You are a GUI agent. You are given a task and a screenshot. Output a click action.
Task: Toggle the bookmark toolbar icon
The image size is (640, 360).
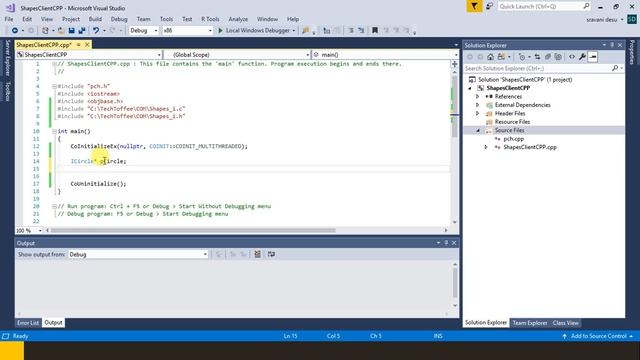(x=375, y=31)
